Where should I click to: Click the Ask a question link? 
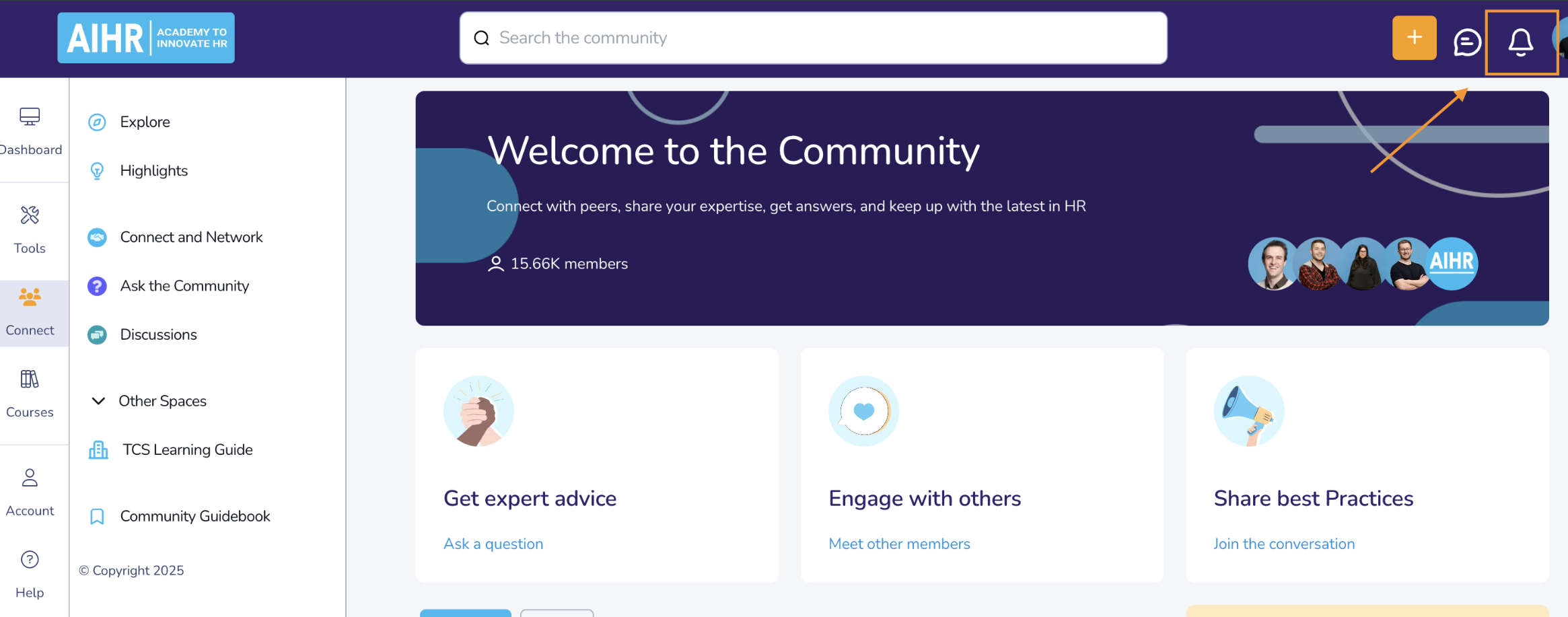tap(493, 544)
